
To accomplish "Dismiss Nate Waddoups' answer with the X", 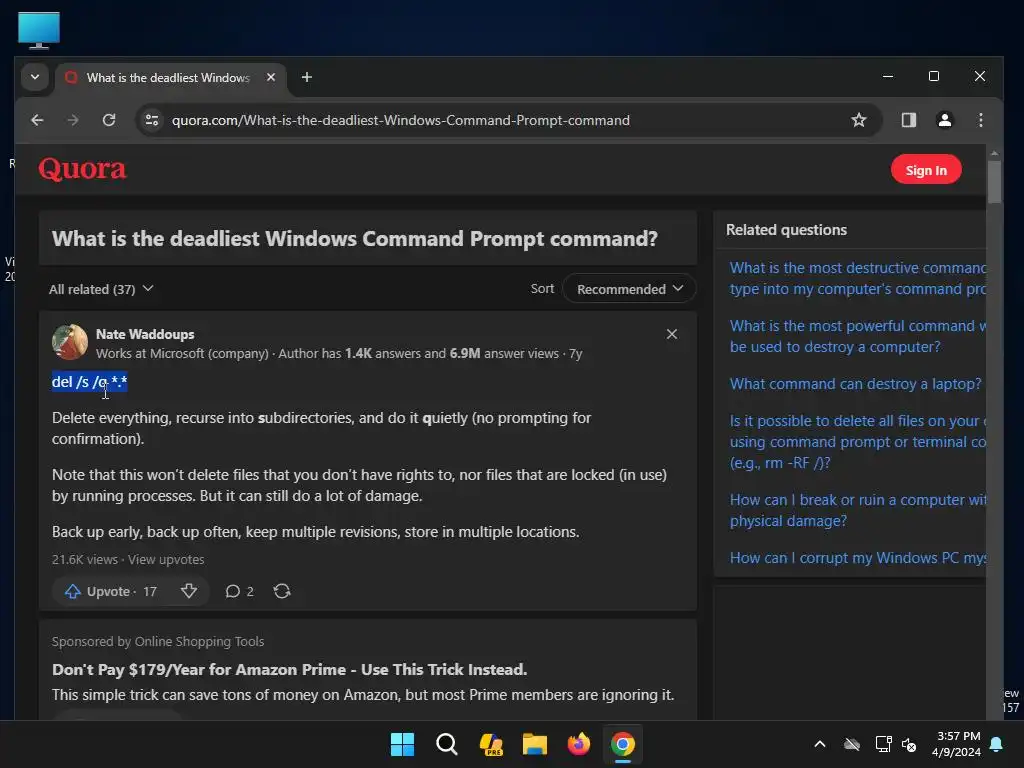I will click(671, 334).
